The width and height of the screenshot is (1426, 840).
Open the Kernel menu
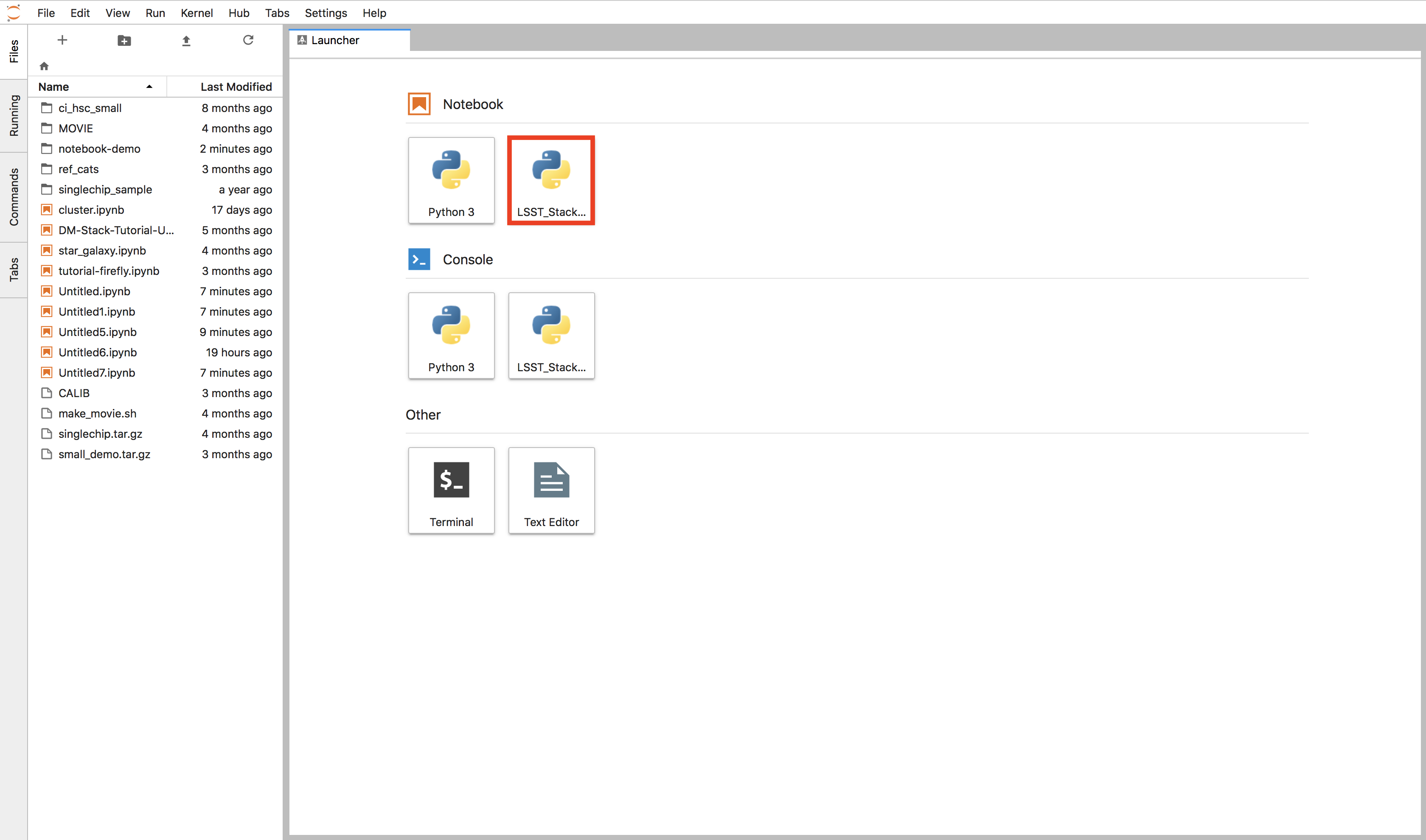tap(196, 12)
